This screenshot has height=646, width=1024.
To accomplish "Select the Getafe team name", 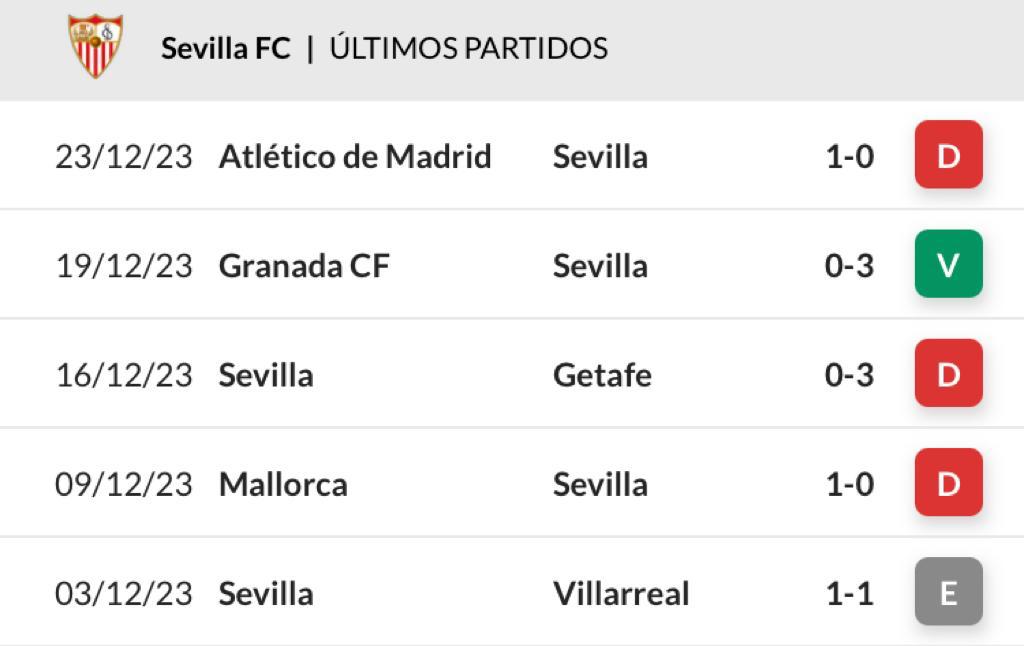I will point(602,375).
